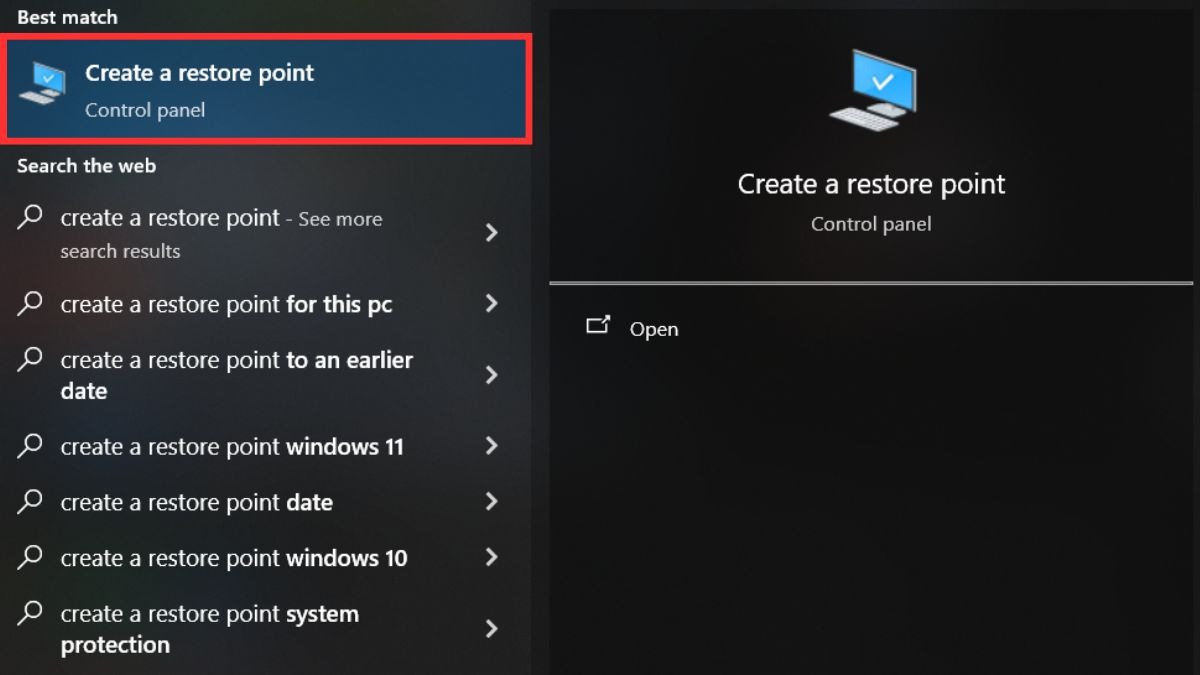1200x675 pixels.
Task: Click search icon for 'system protection' suggestion
Action: 31,612
